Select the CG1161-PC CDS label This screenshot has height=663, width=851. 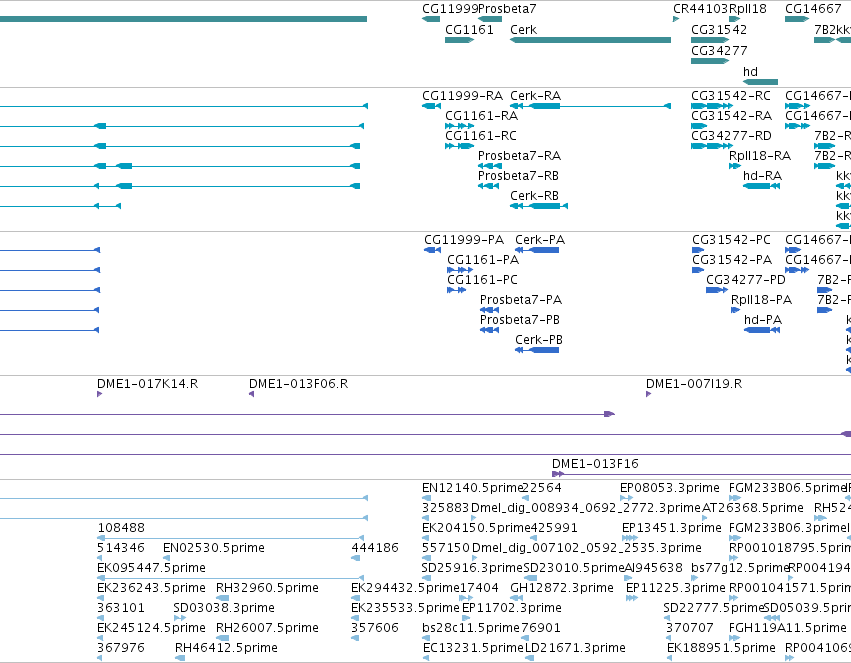point(482,280)
